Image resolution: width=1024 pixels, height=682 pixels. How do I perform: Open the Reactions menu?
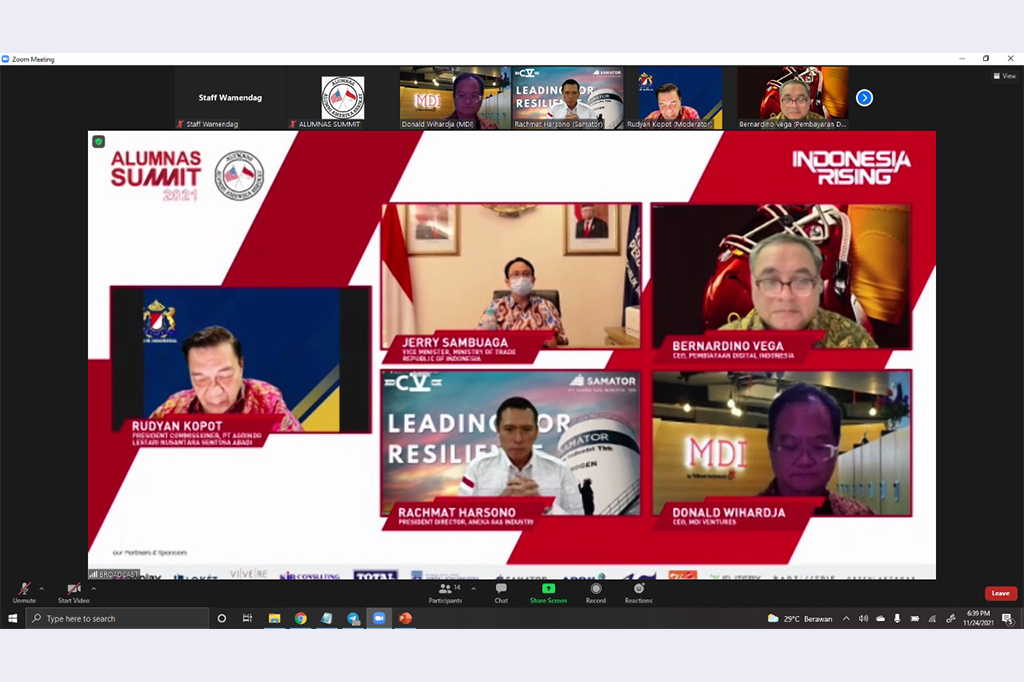638,590
